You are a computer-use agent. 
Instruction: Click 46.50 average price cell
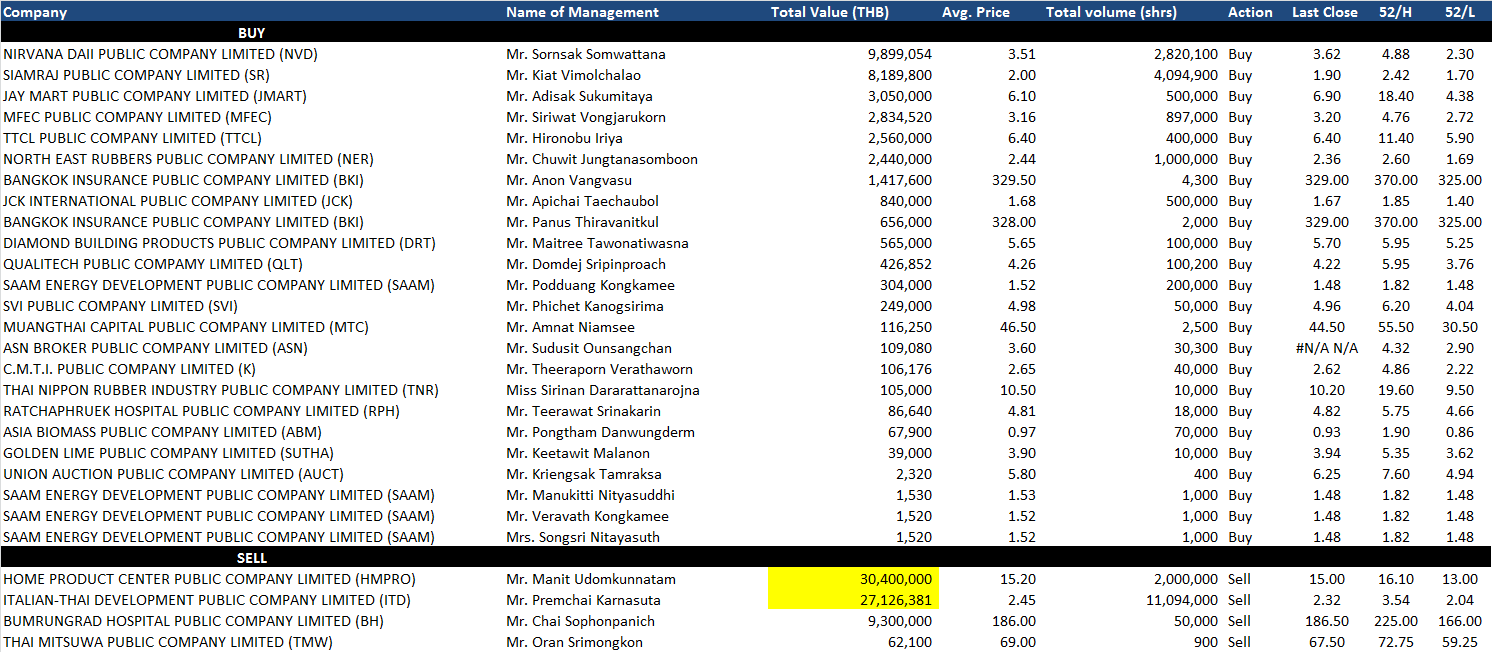pos(1018,327)
